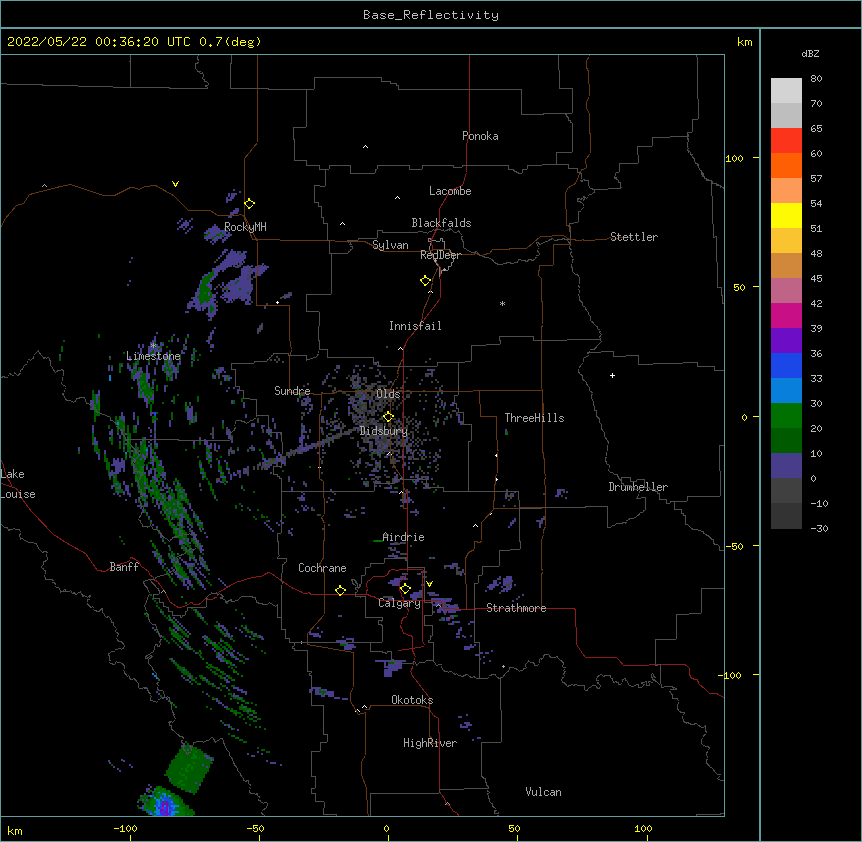Click the yellow marker over Calgary

[405, 589]
